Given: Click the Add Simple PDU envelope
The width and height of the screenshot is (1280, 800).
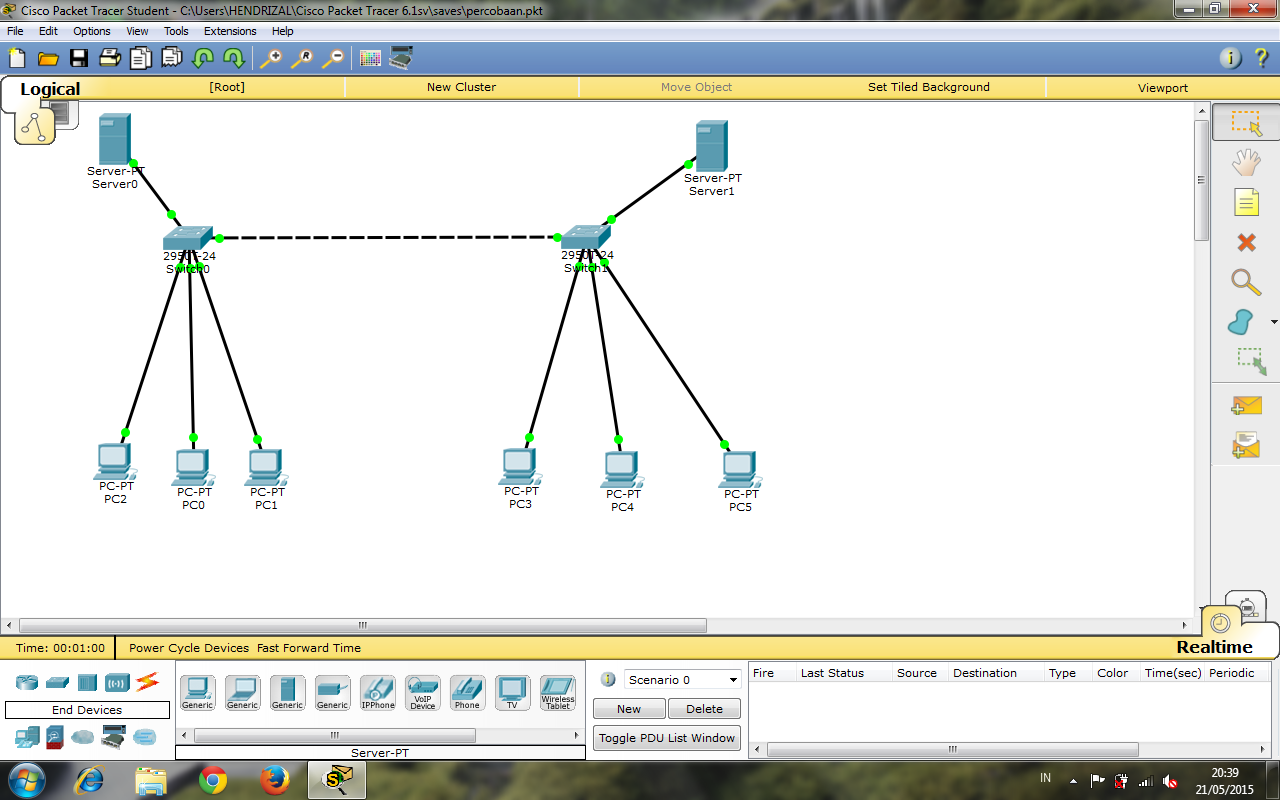Looking at the screenshot, I should click(1246, 405).
